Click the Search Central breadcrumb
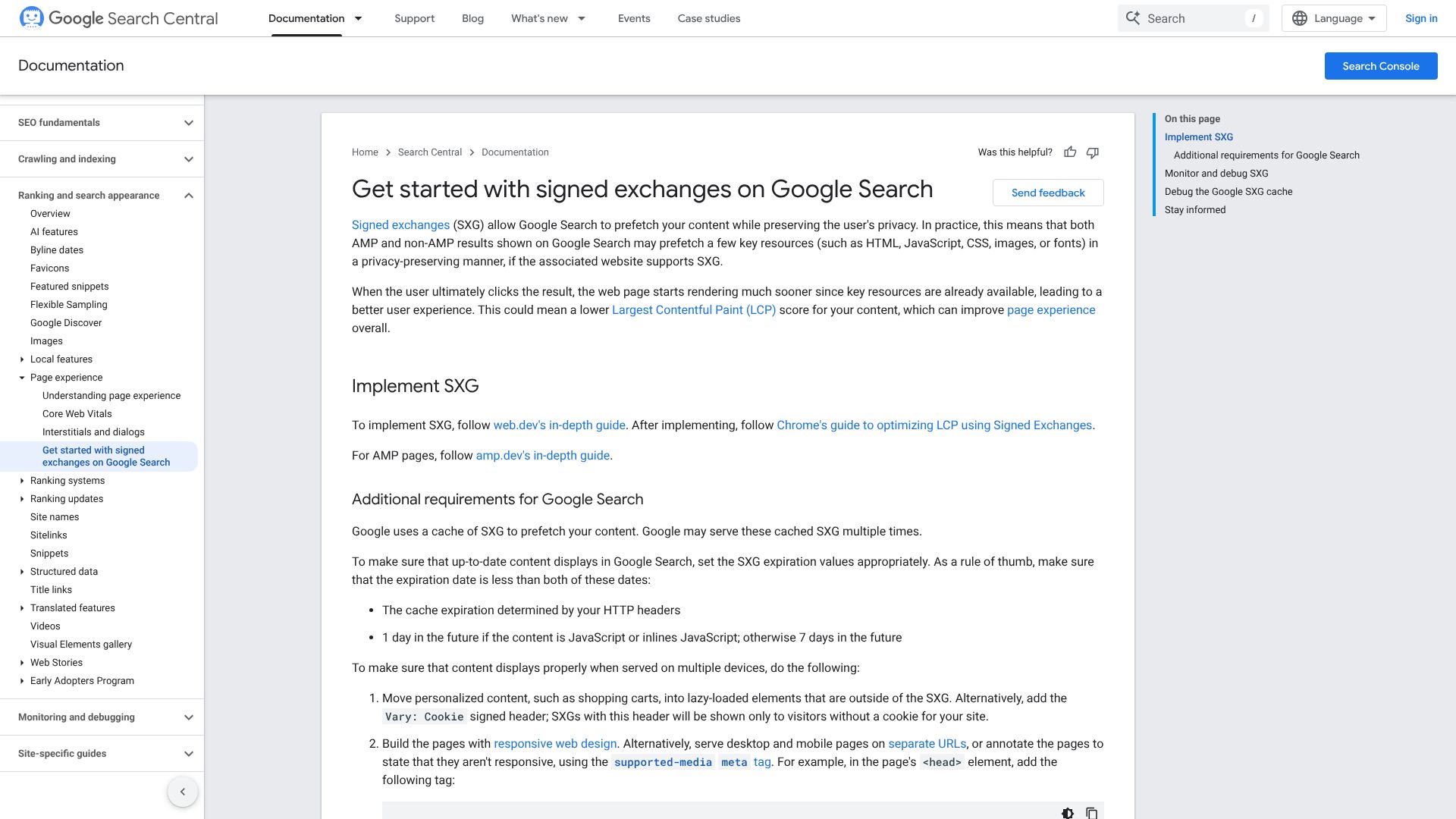 click(430, 152)
